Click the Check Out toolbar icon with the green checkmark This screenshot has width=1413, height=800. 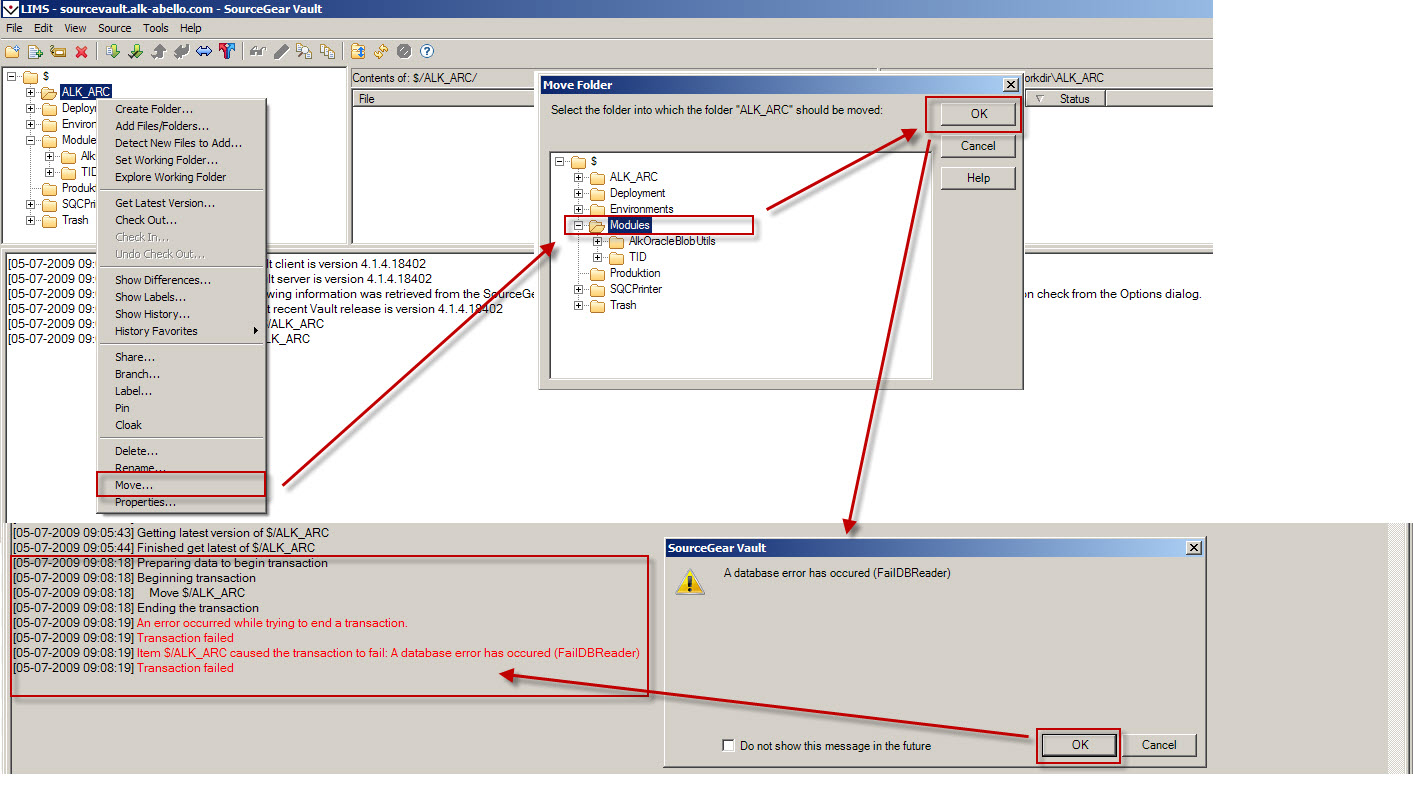(x=135, y=51)
